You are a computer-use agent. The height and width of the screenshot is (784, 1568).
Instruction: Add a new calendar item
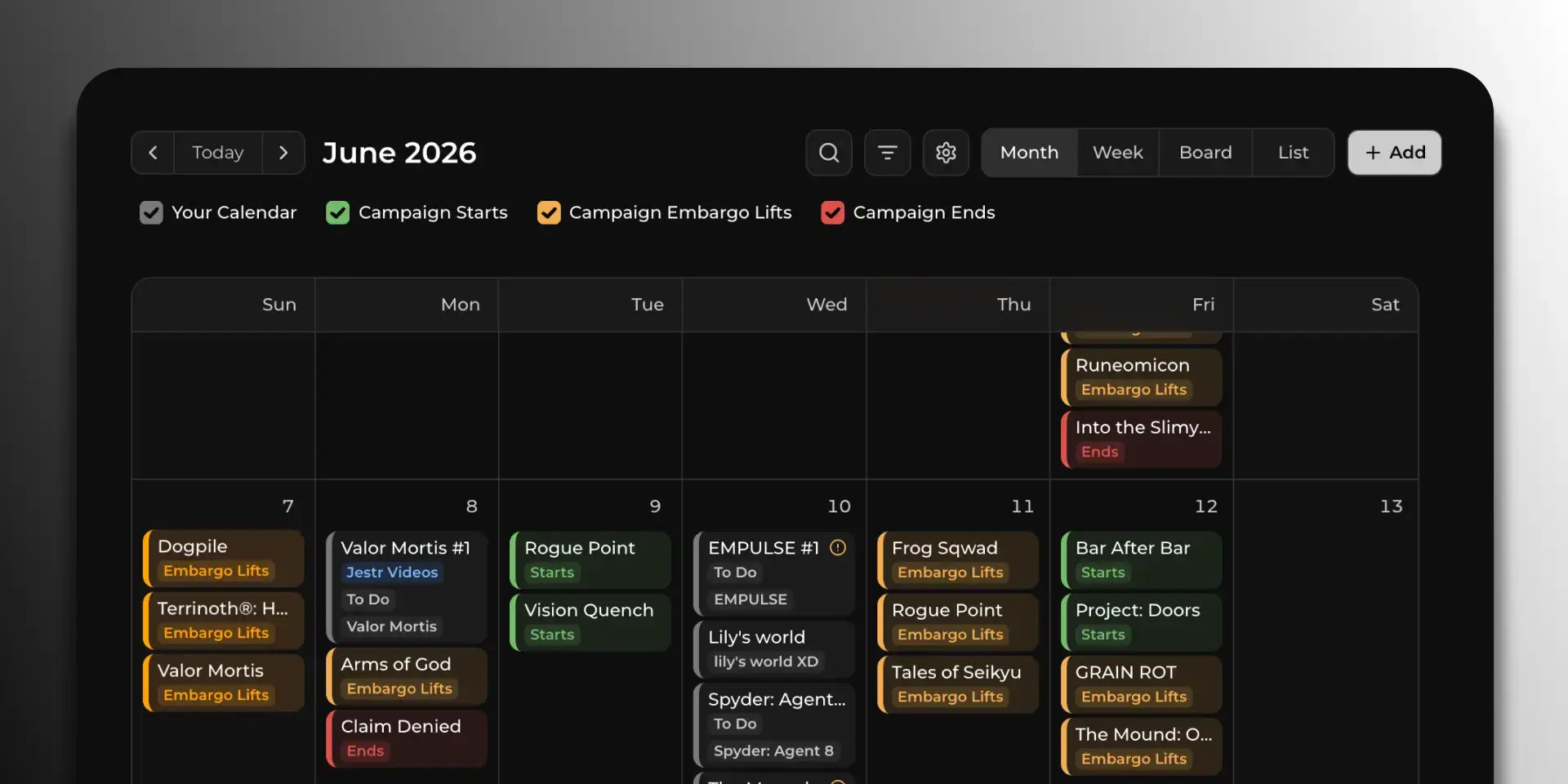point(1394,153)
